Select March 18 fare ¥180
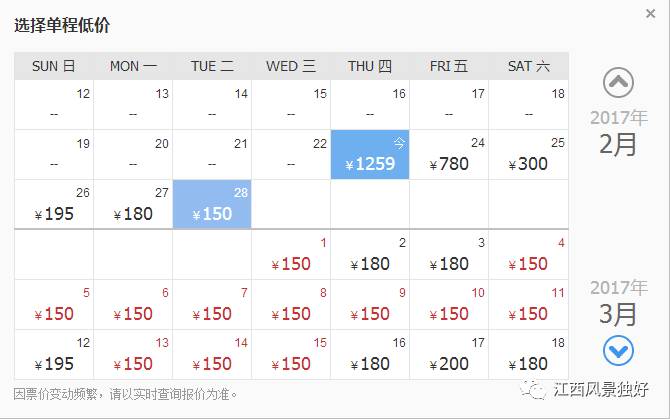Screen dimensions: 670x419 tap(528, 355)
